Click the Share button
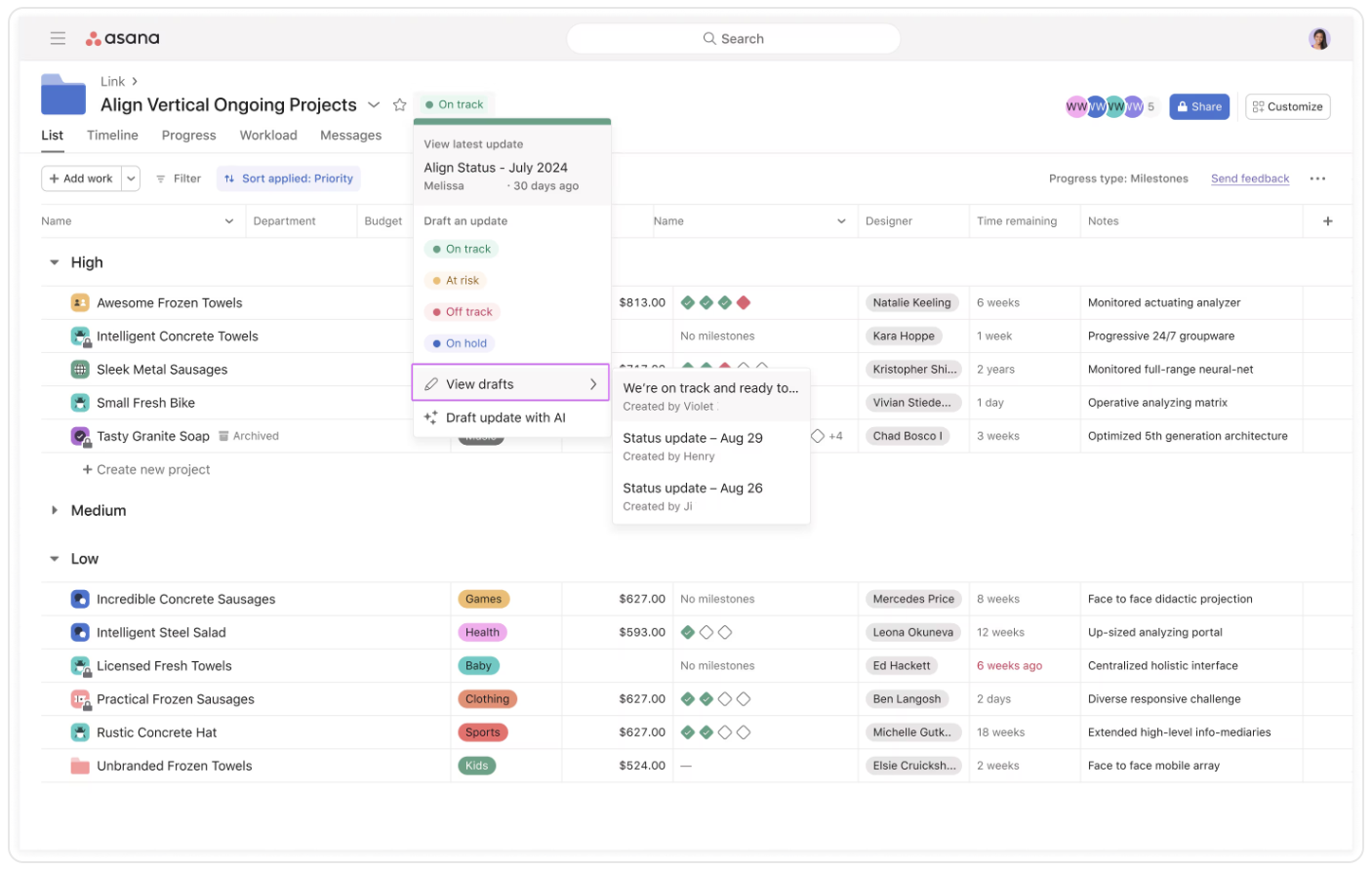Image resolution: width=1372 pixels, height=870 pixels. (1198, 107)
